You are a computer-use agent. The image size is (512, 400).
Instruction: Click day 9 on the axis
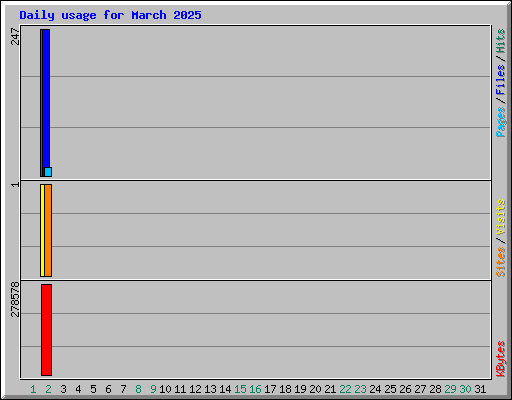point(153,389)
